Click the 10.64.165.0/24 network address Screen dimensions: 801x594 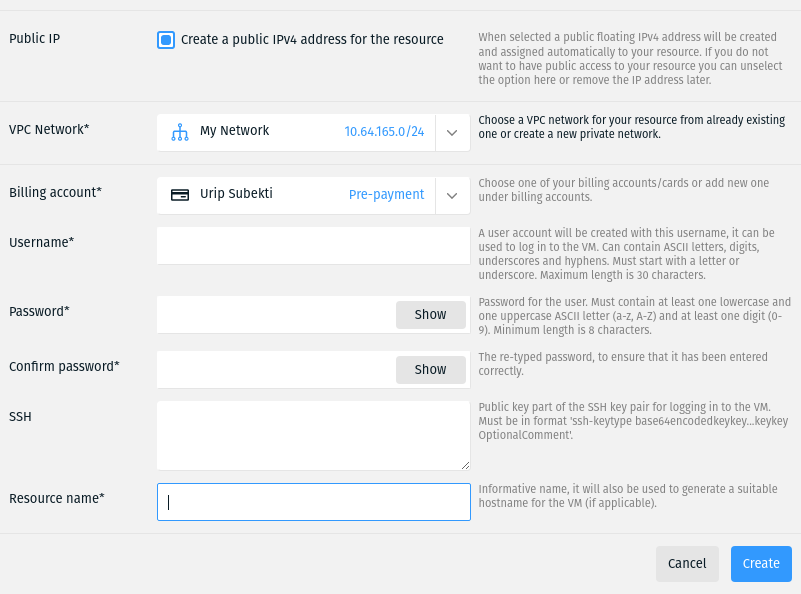[384, 132]
